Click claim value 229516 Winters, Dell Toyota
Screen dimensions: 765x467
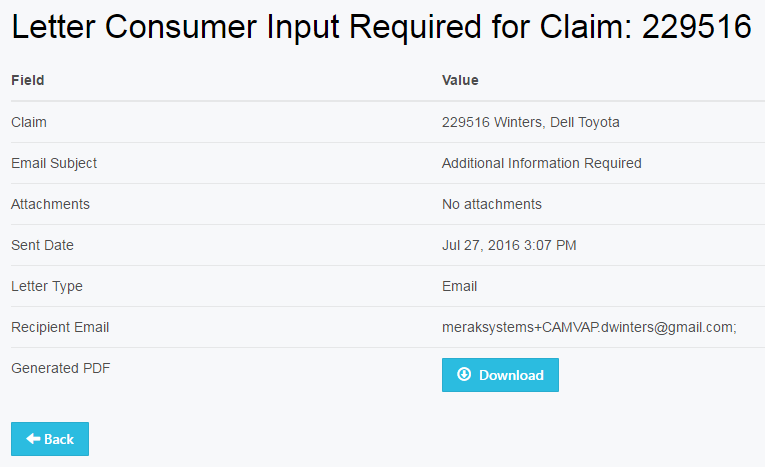[x=530, y=122]
